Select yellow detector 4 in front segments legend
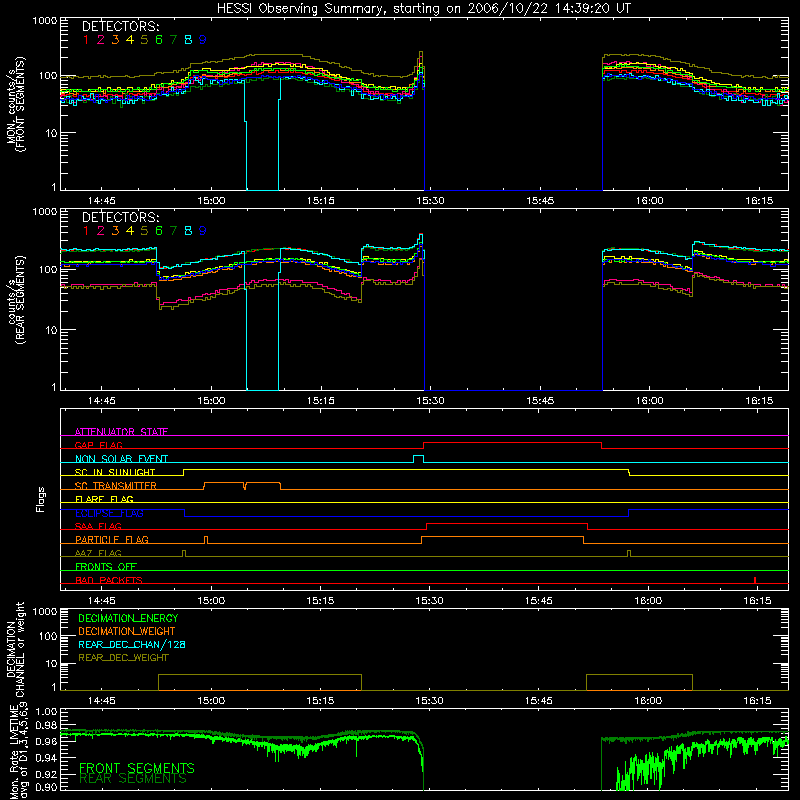Viewport: 800px width, 800px height. [x=130, y=40]
